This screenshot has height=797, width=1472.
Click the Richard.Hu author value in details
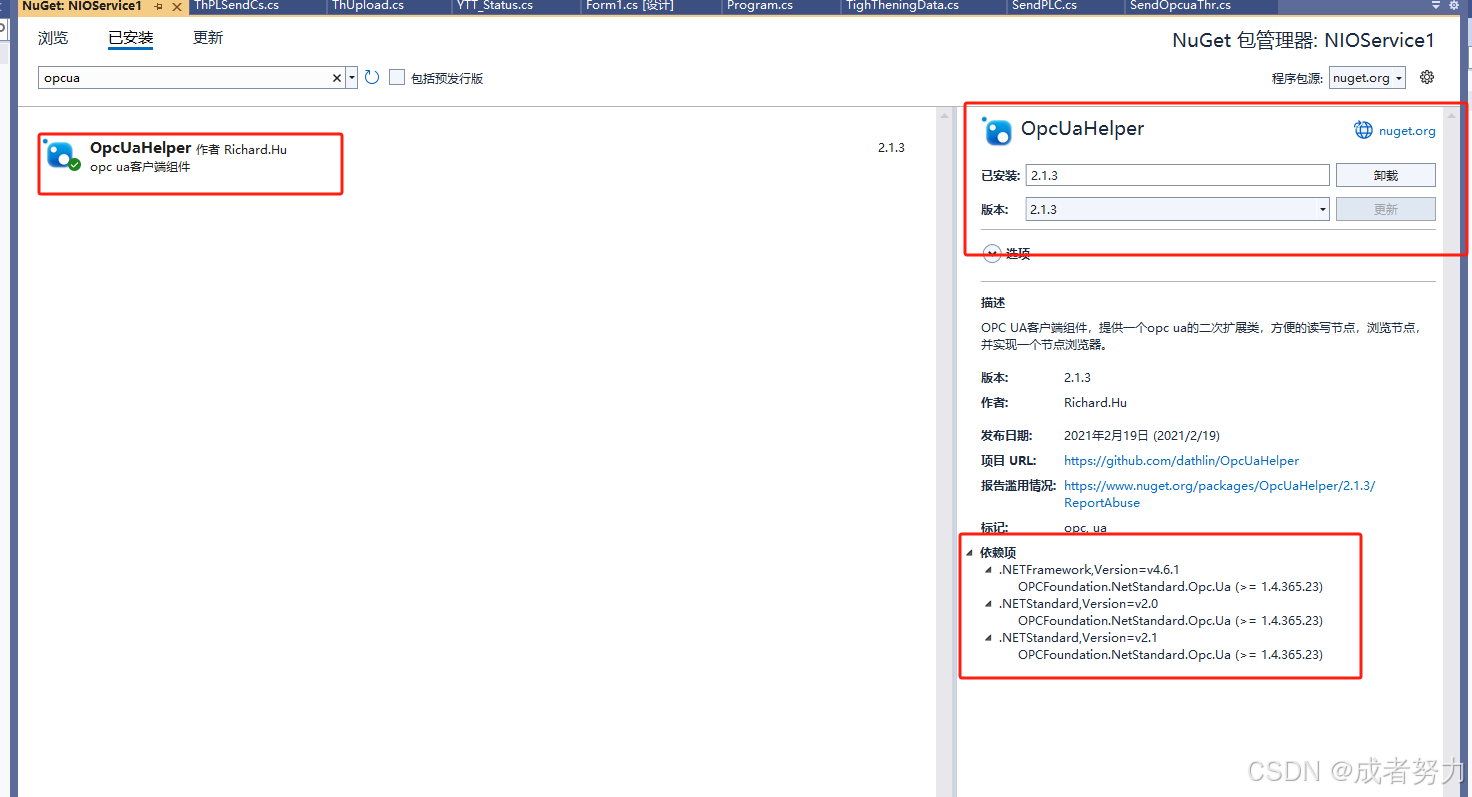click(1095, 403)
